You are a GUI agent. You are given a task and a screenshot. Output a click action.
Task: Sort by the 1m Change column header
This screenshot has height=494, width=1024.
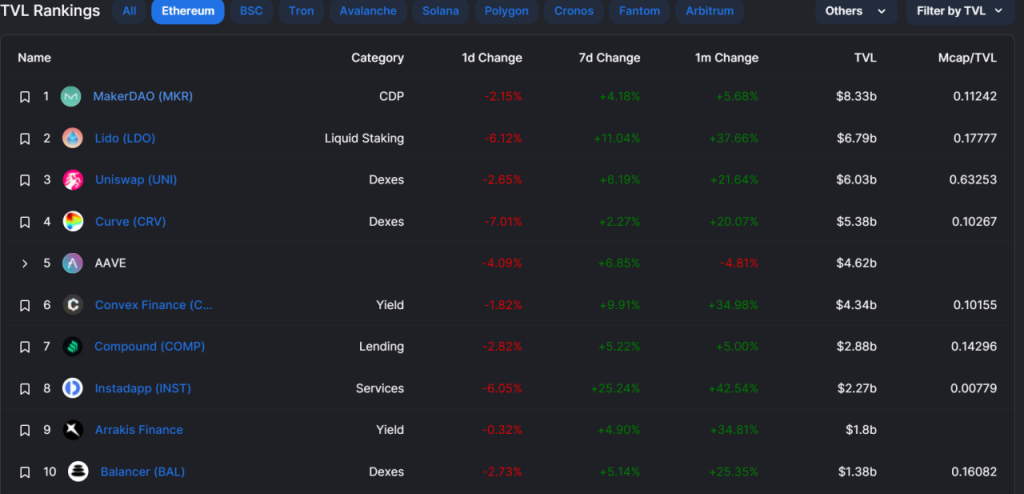click(727, 58)
